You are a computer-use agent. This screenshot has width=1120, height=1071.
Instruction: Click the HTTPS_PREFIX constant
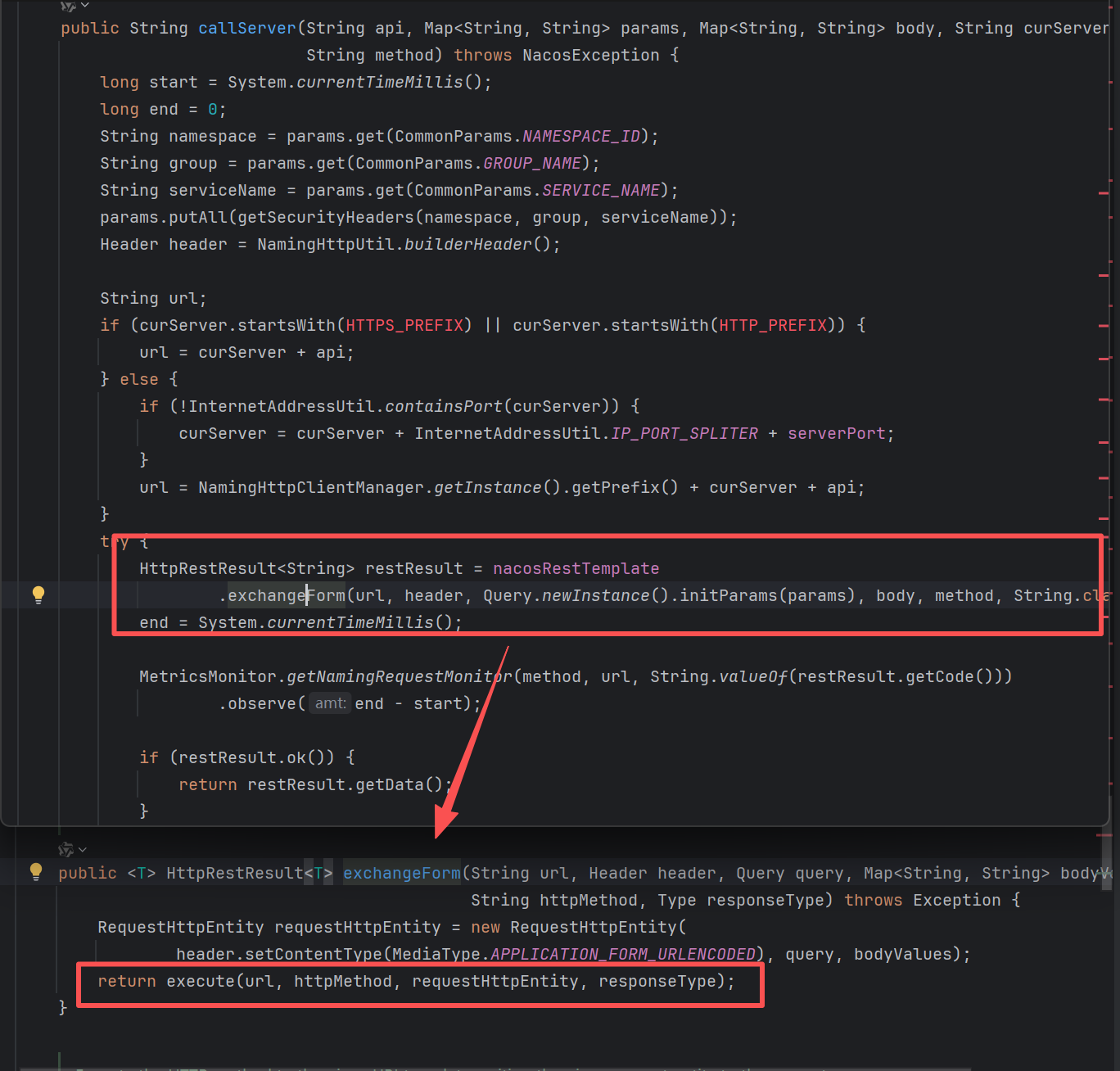click(x=404, y=325)
